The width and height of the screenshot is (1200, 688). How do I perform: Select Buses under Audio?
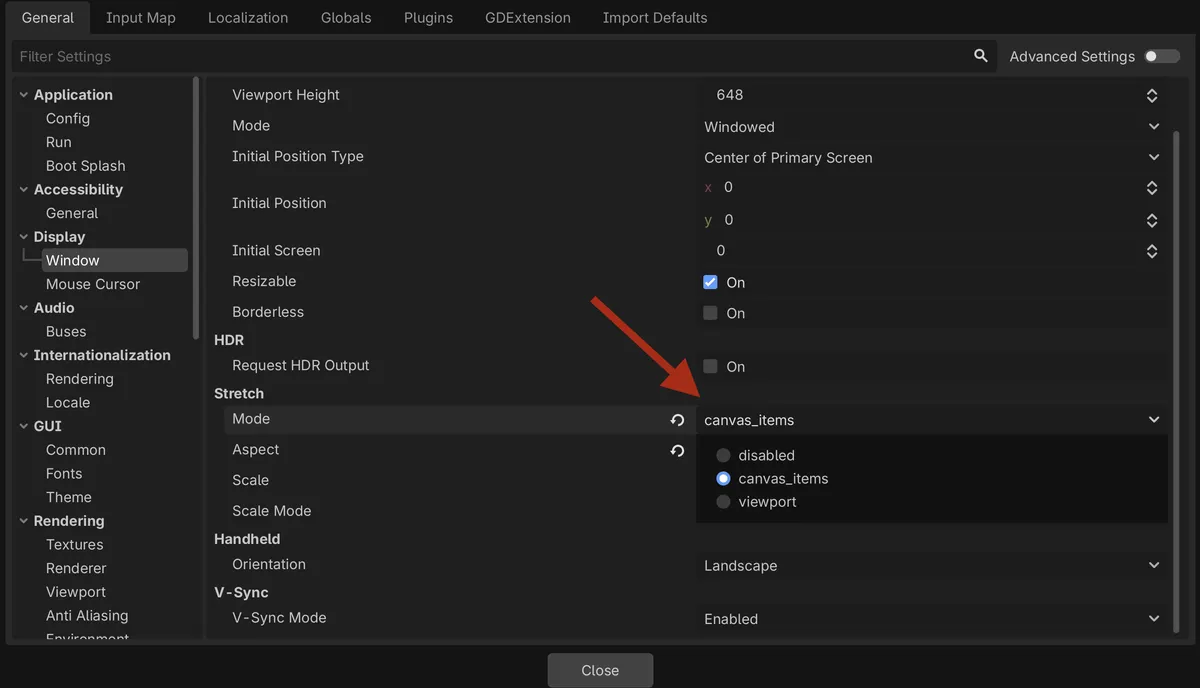click(x=66, y=331)
